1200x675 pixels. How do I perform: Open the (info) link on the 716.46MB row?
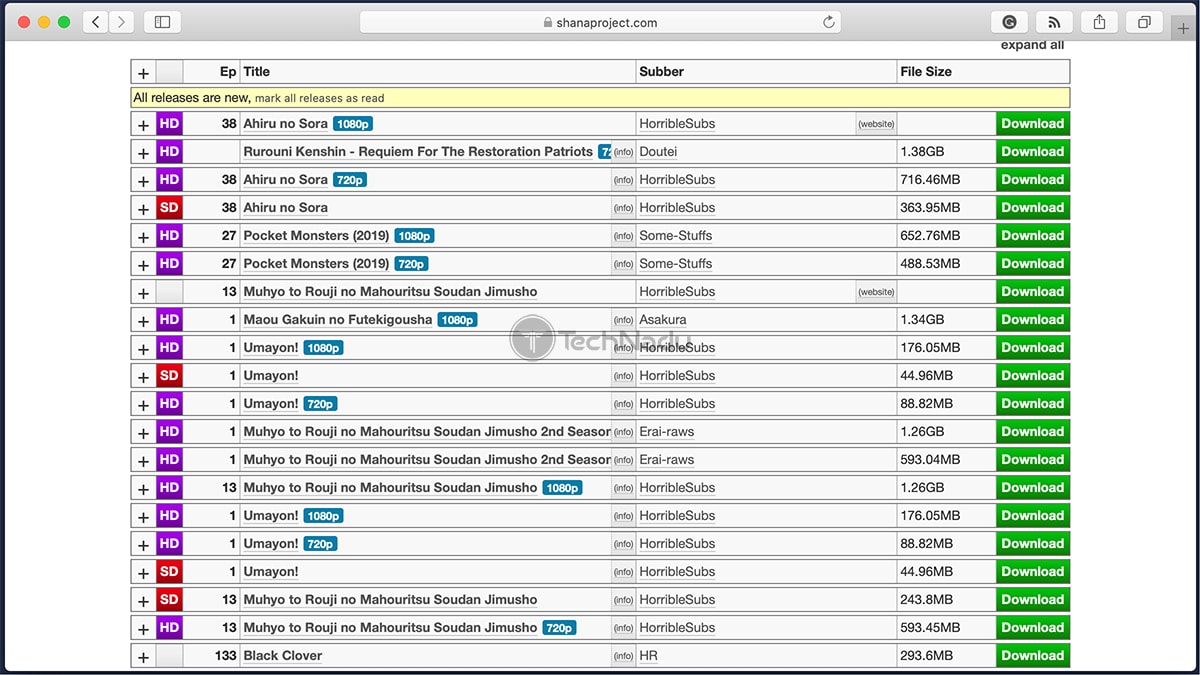pos(623,180)
